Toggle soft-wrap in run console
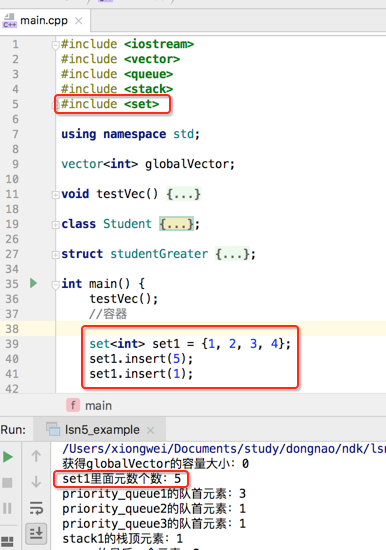The width and height of the screenshot is (386, 550). click(x=36, y=508)
